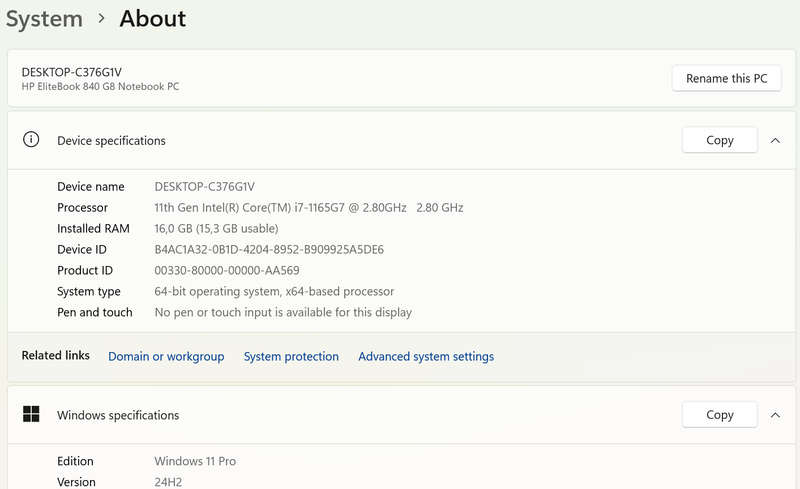Screen dimensions: 800x489
Task: Copy the Windows specifications
Action: pos(719,414)
